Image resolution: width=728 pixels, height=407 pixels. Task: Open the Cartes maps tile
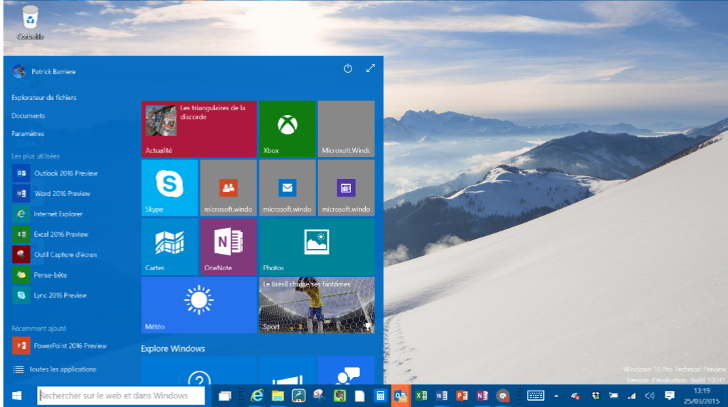pos(169,246)
